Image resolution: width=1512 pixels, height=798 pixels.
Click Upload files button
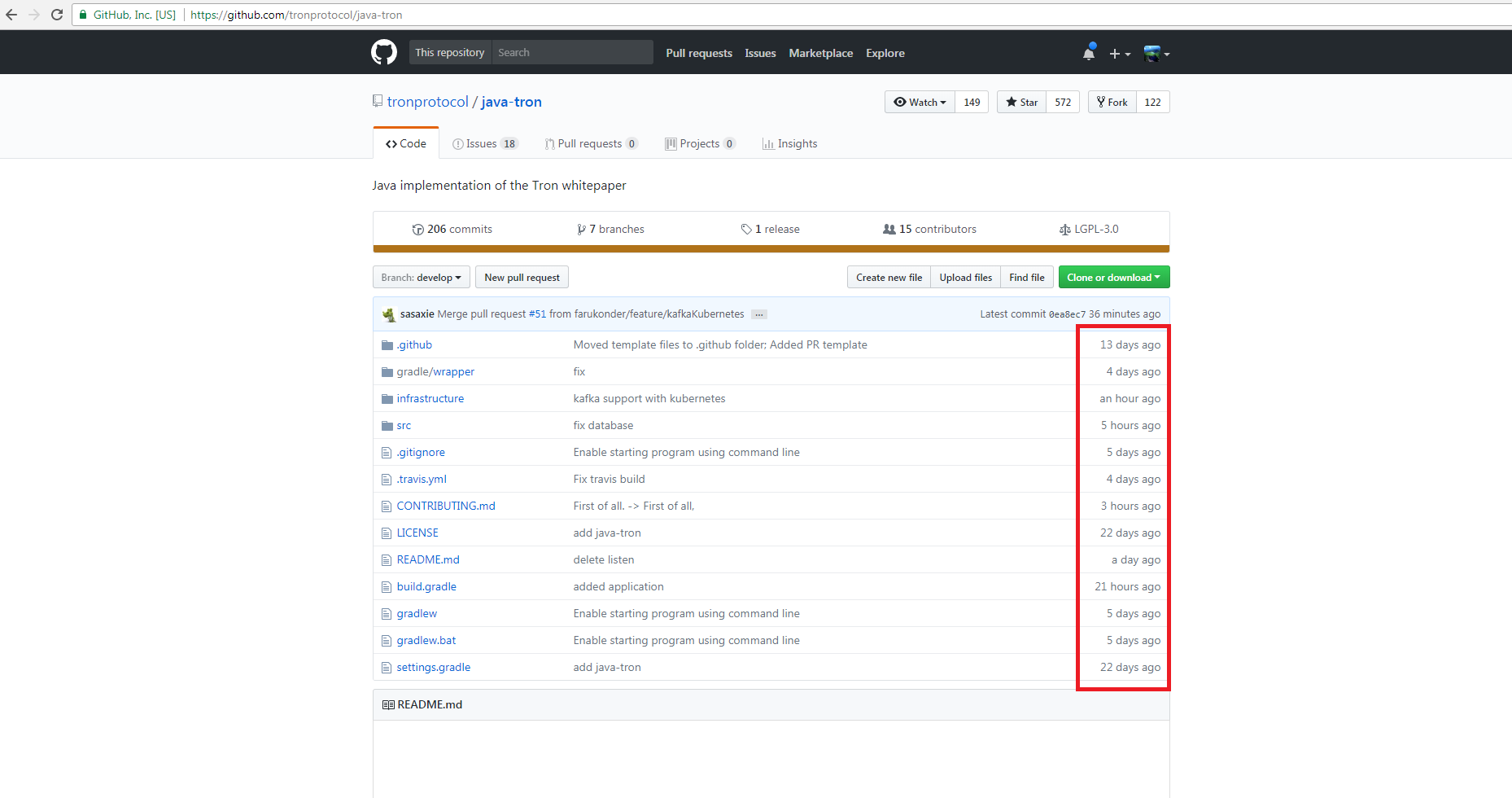[966, 277]
